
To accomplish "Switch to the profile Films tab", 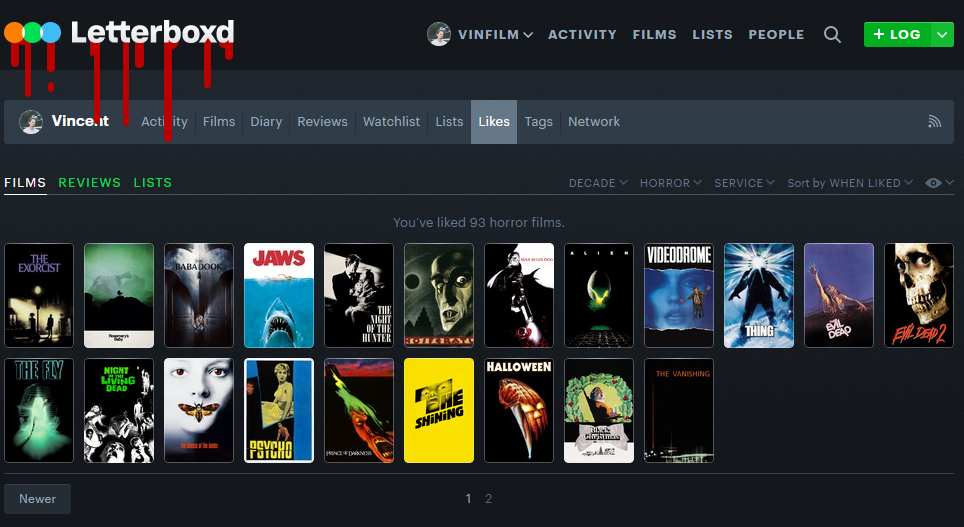I will tap(219, 122).
